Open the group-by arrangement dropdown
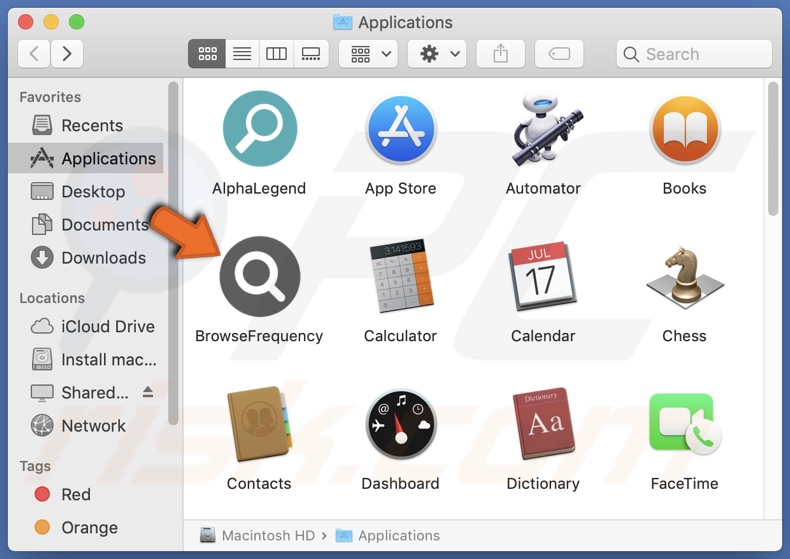This screenshot has height=559, width=790. click(x=368, y=53)
